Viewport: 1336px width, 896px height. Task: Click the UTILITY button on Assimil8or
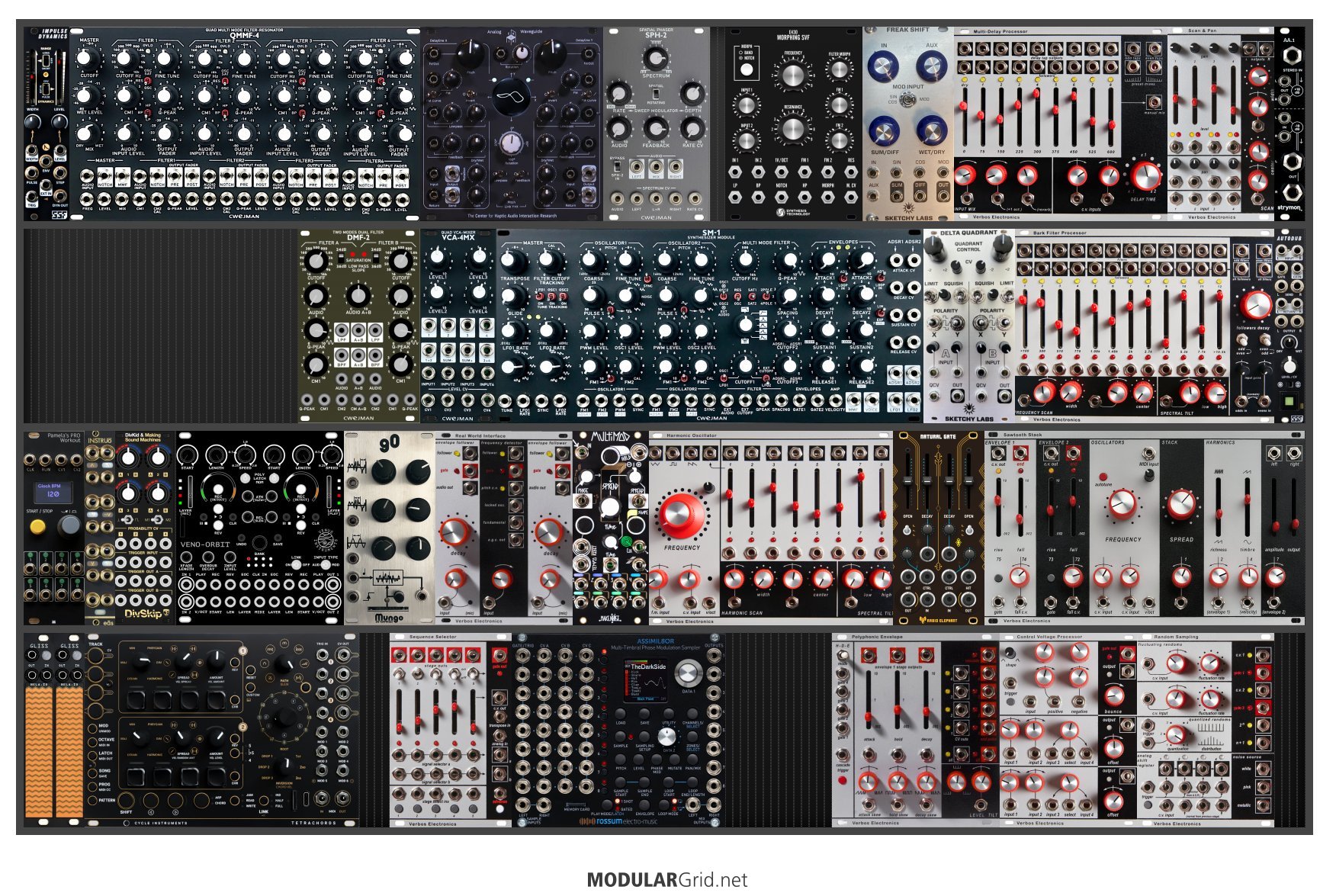point(669,715)
